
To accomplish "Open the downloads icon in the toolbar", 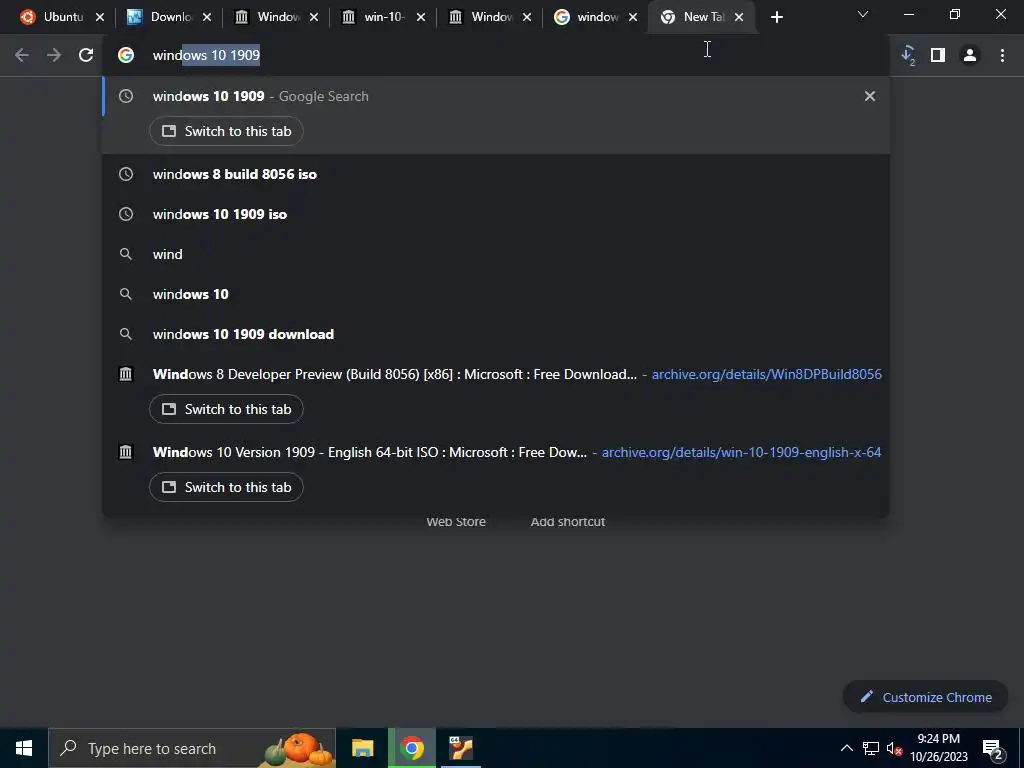I will click(x=908, y=56).
